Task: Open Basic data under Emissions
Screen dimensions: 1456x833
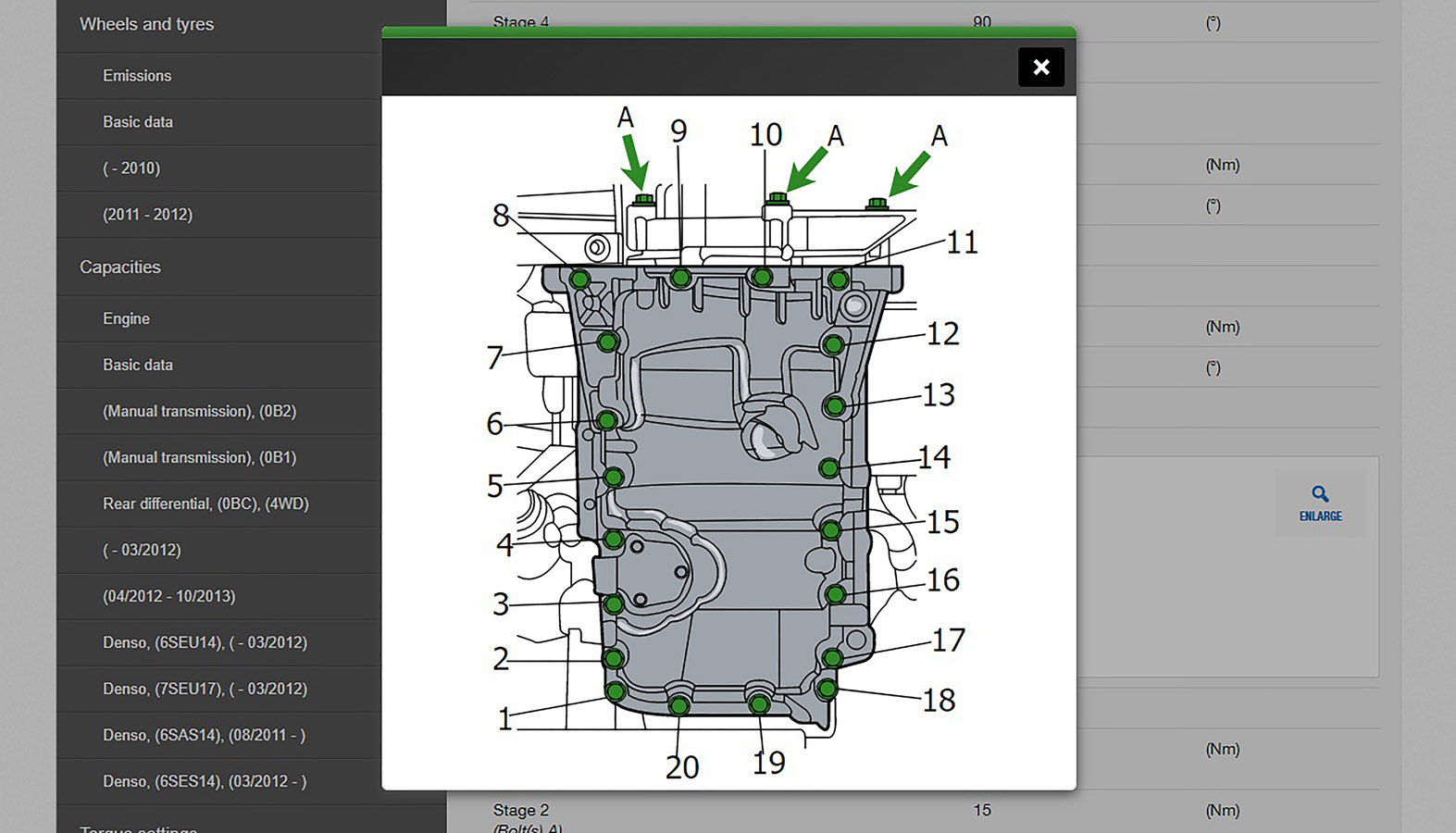Action: coord(138,122)
